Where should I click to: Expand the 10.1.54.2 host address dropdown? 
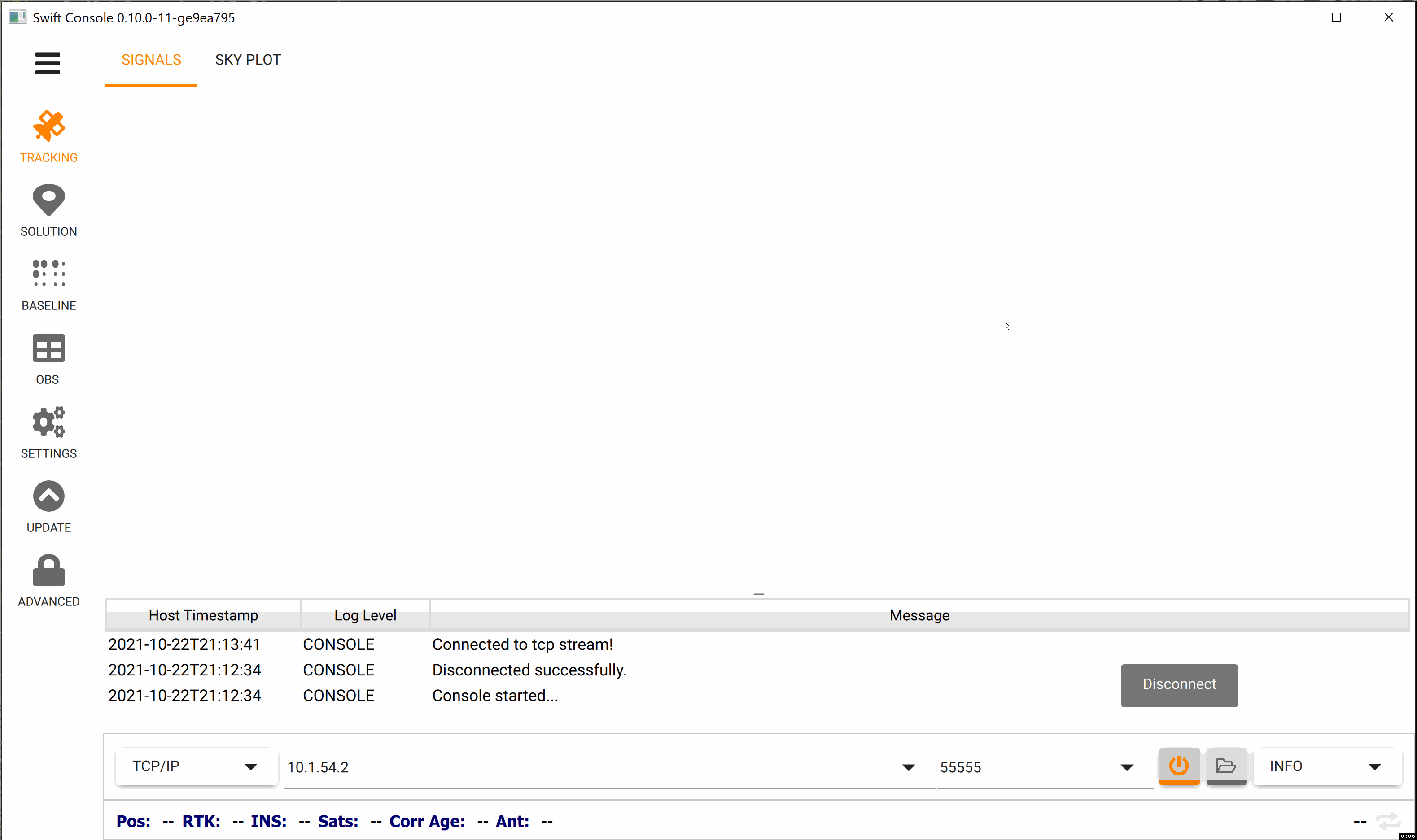[x=908, y=767]
